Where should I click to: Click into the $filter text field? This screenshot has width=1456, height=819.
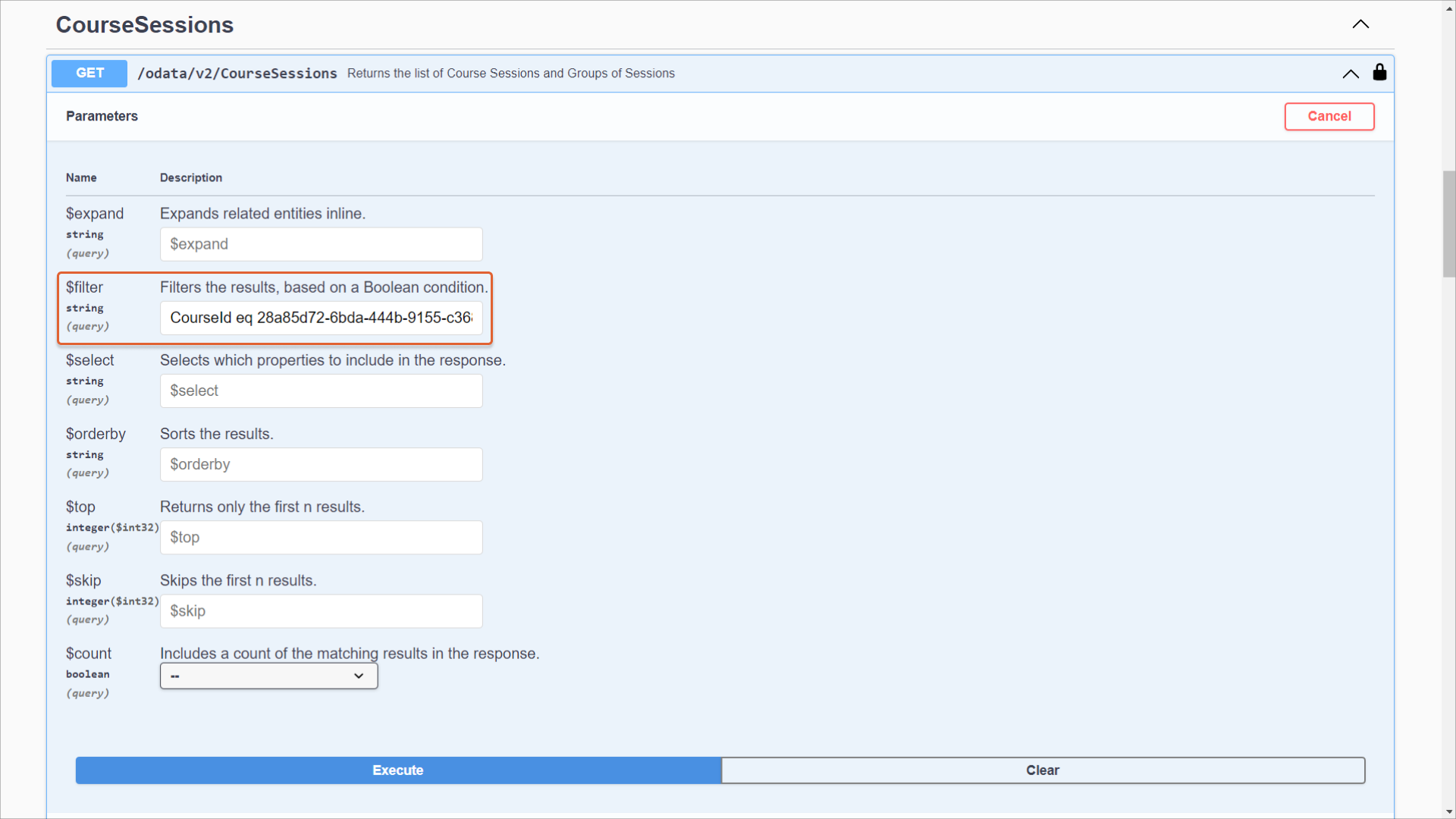321,318
